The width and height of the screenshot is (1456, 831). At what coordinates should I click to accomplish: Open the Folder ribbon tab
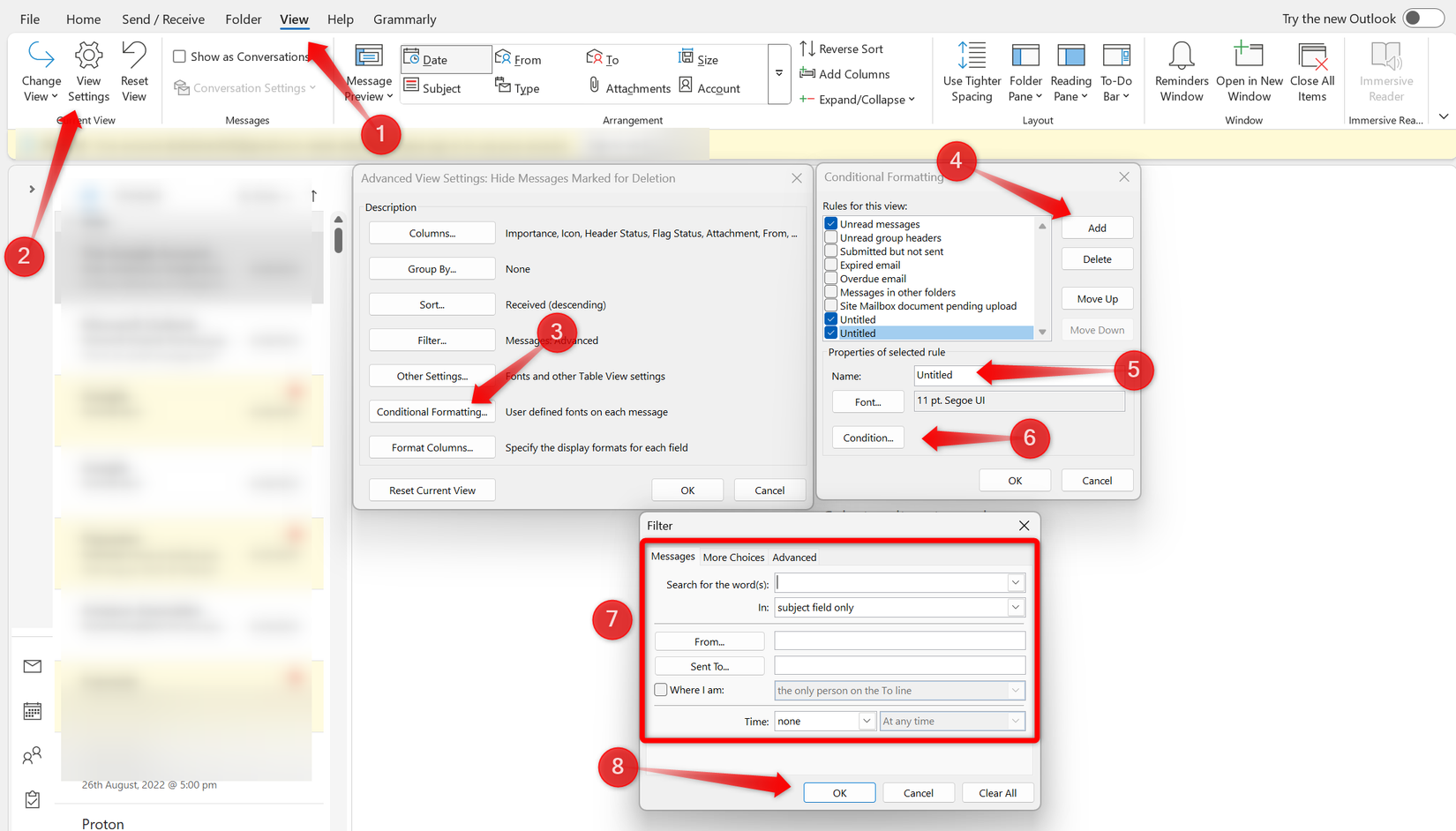click(x=243, y=19)
